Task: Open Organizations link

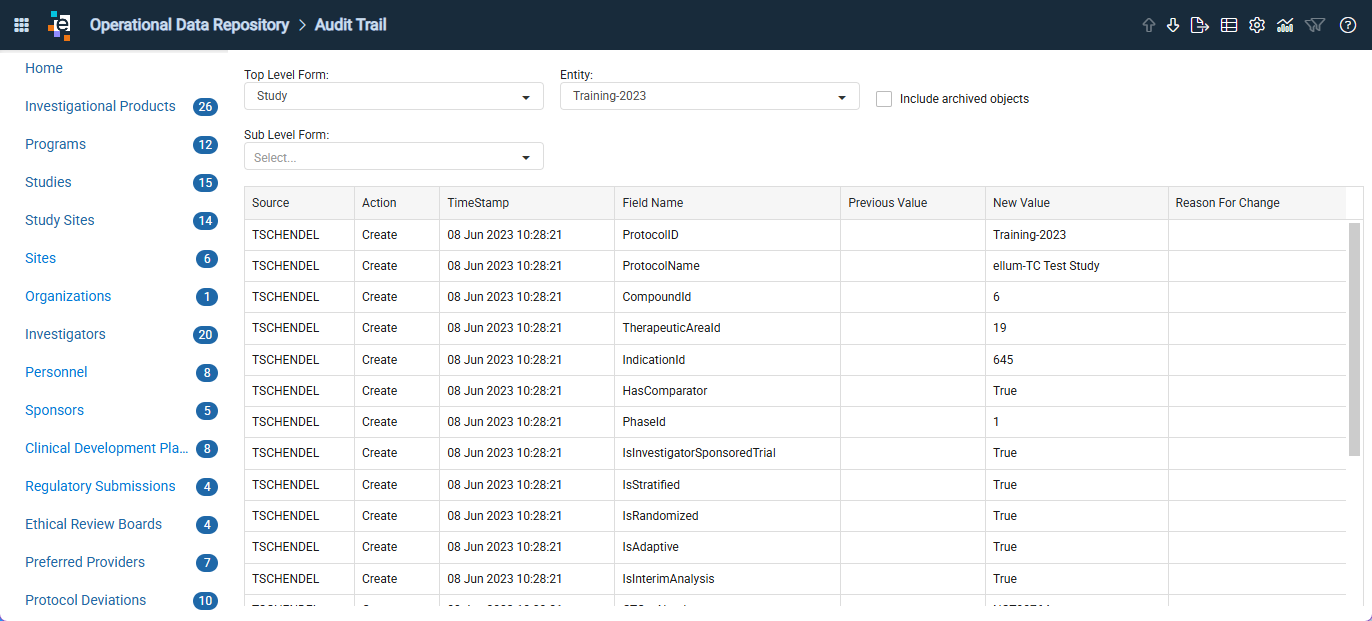Action: 68,296
